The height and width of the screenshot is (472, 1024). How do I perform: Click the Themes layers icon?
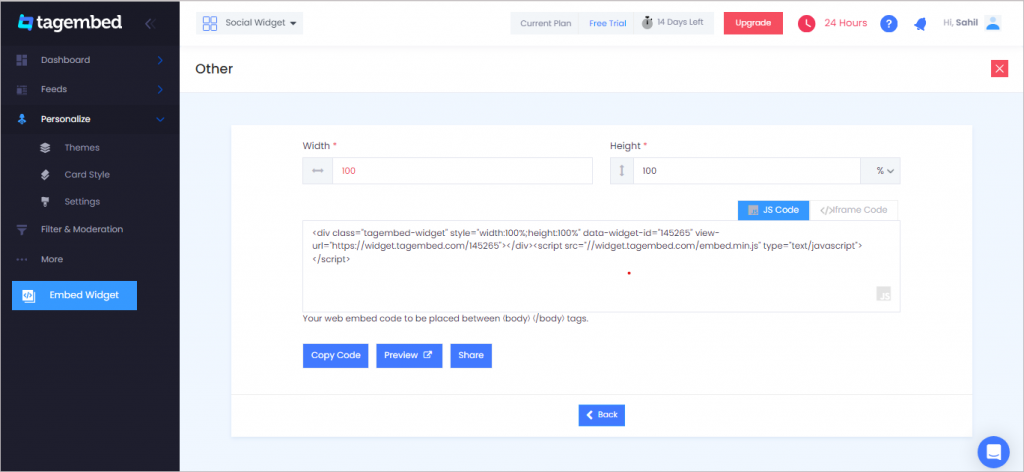45,148
